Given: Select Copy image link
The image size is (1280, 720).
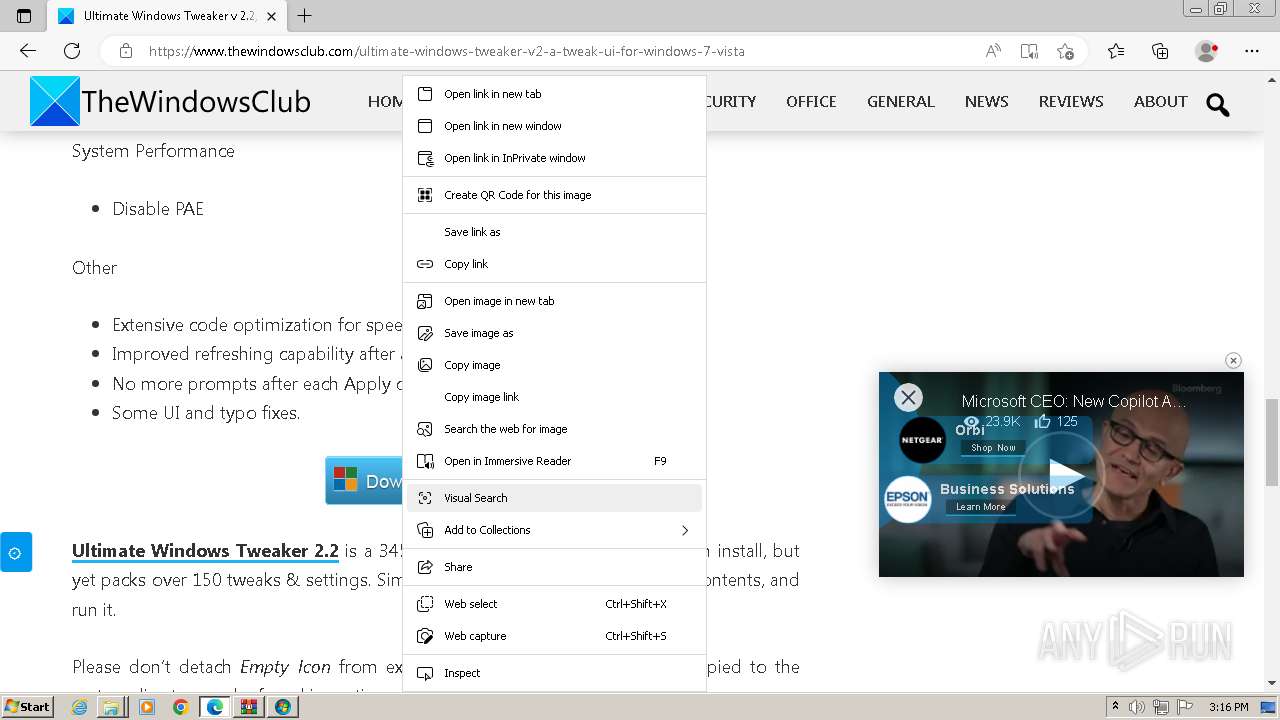Looking at the screenshot, I should coord(554,397).
